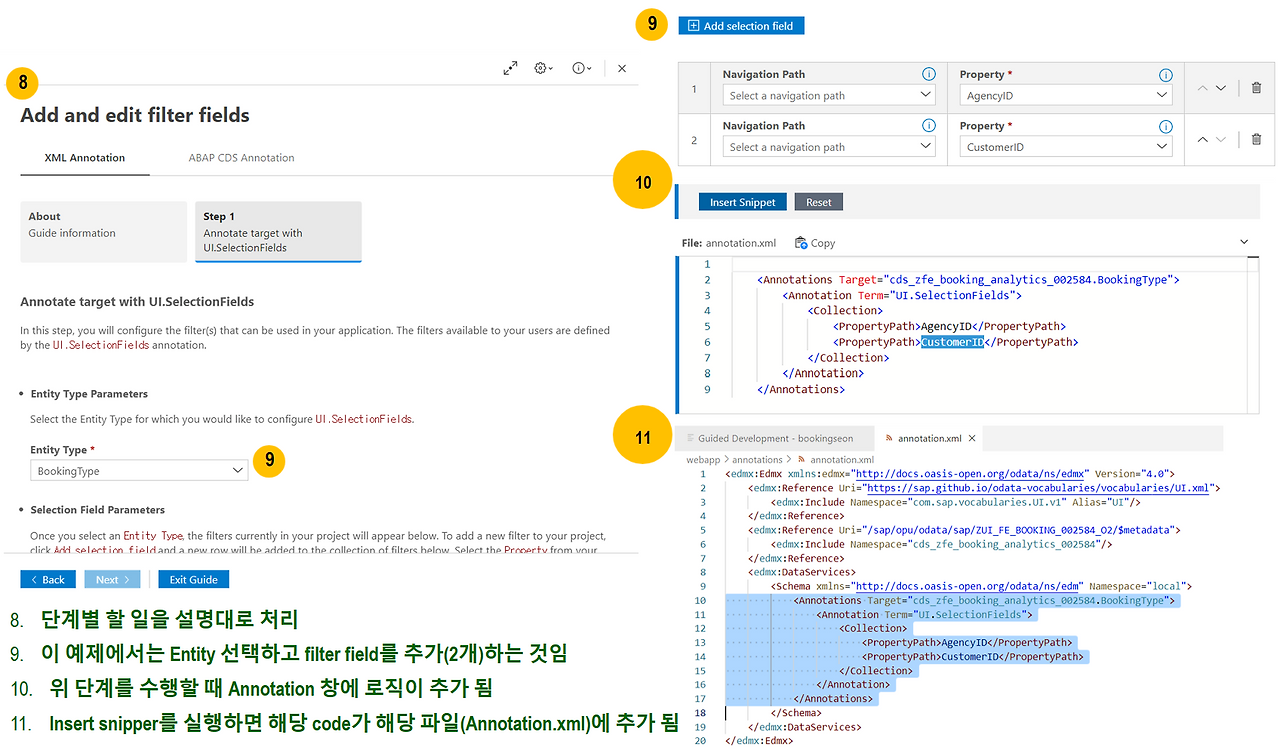
Task: Click the annotations breadcrumb segment
Action: click(x=757, y=460)
